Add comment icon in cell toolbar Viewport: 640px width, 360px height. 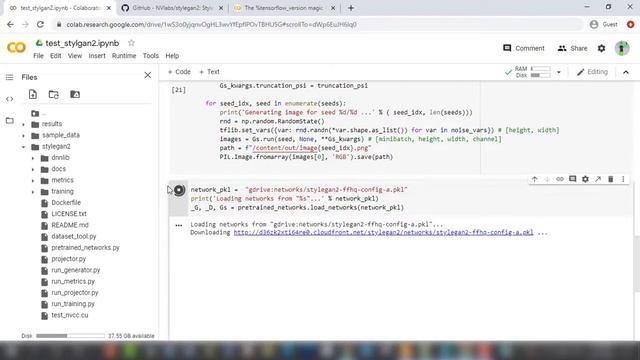tap(573, 179)
